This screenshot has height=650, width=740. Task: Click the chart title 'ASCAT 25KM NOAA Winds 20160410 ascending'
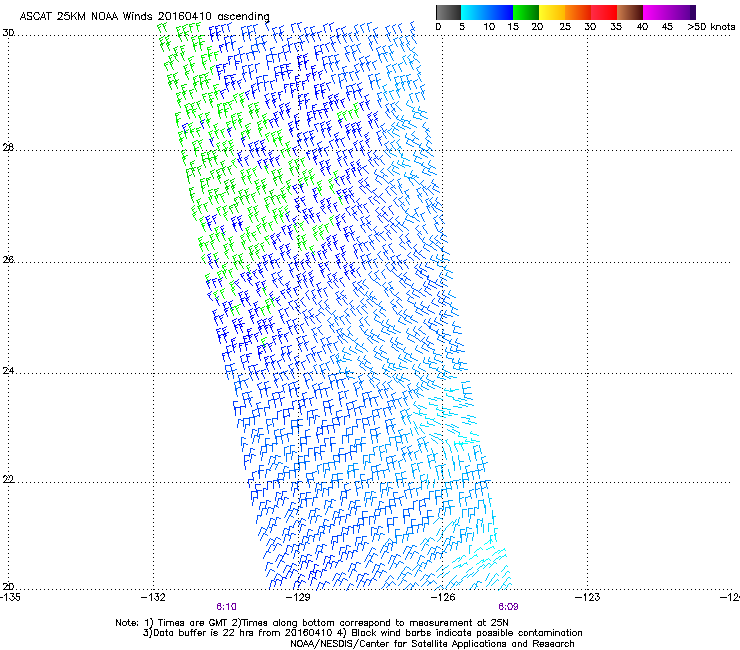144,16
